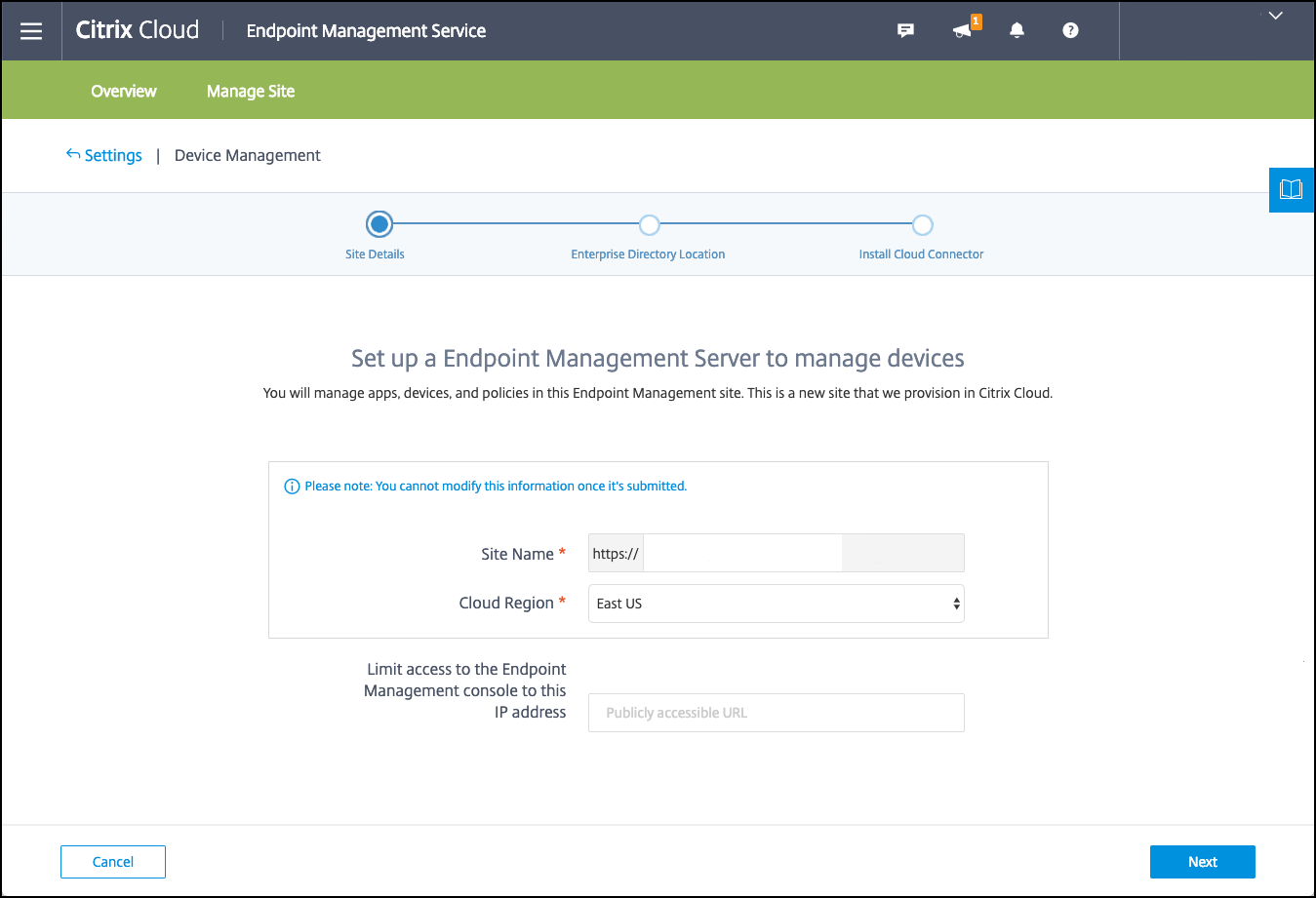Screen dimensions: 1316x898
Task: Open the notifications bell
Action: pos(1017,31)
